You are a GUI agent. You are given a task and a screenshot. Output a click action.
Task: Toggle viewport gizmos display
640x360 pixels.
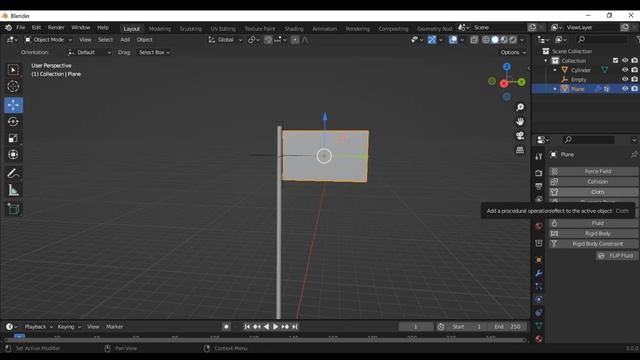432,40
